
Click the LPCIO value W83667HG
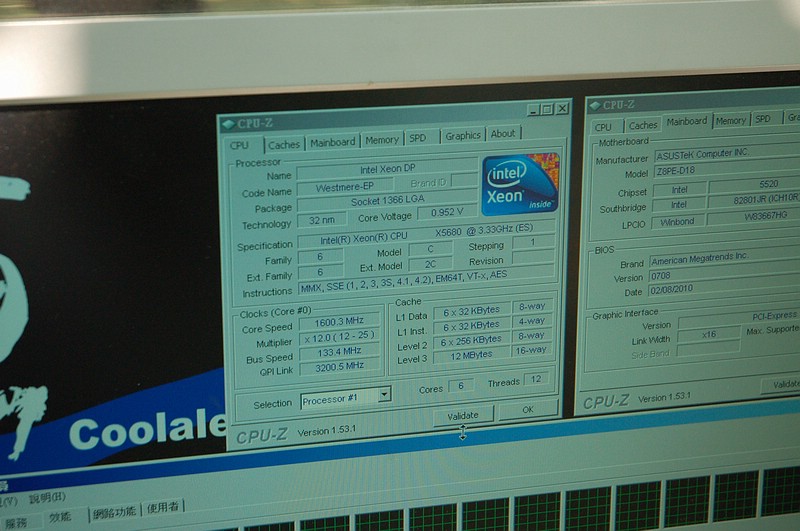(754, 216)
